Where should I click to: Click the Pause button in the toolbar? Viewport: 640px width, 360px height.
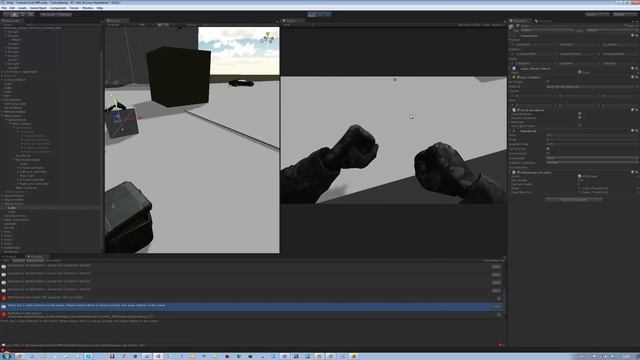(x=320, y=14)
